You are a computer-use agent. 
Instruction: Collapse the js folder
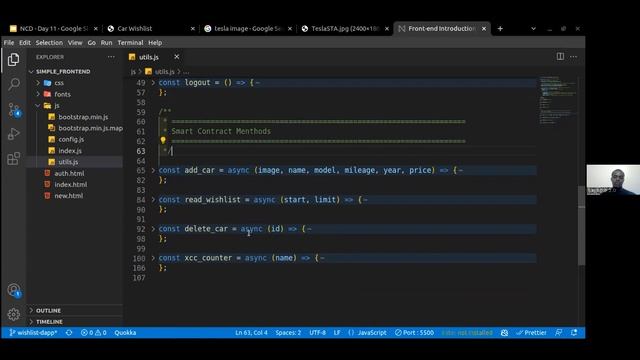coord(57,106)
